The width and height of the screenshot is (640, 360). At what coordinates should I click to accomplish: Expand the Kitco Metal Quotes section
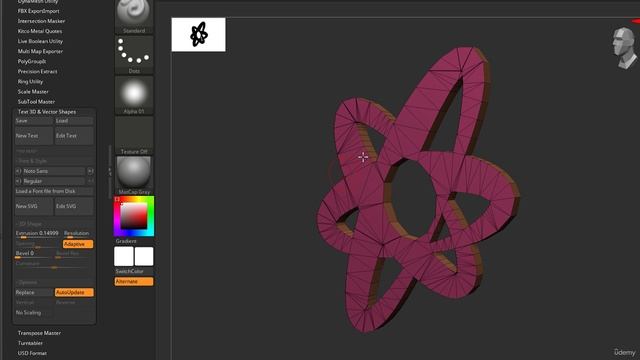click(x=40, y=31)
